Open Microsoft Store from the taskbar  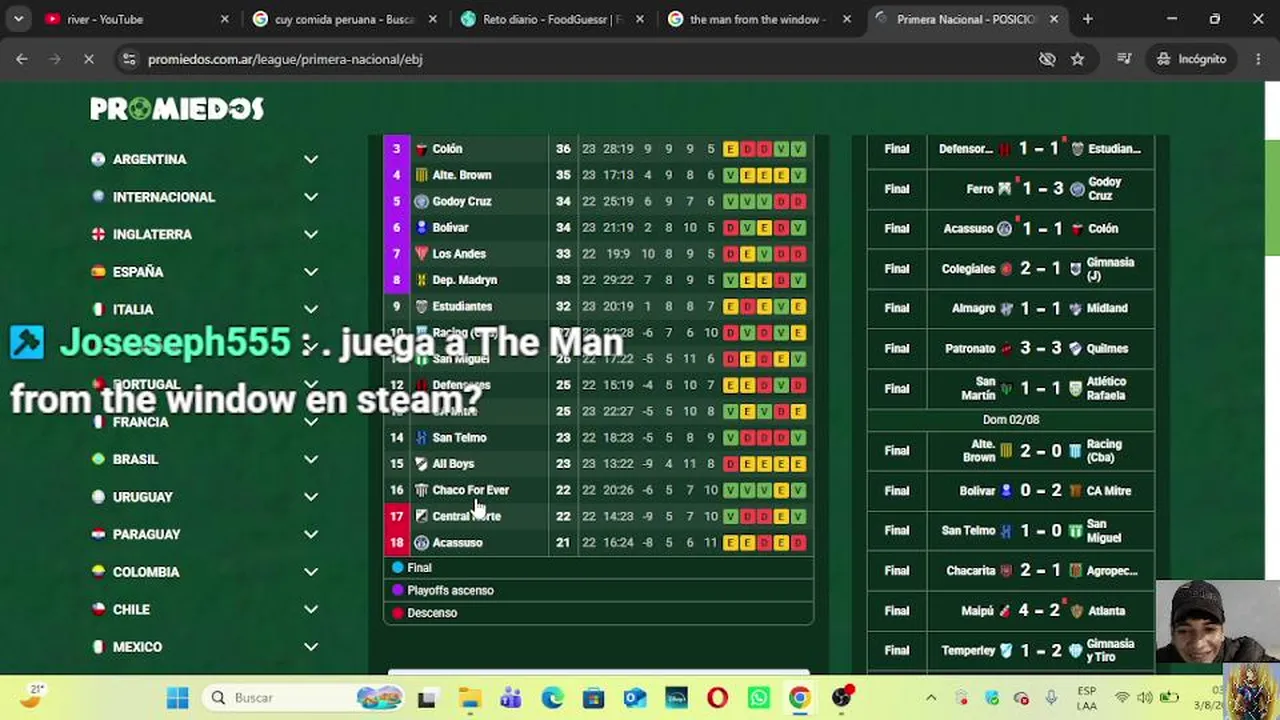tap(593, 698)
